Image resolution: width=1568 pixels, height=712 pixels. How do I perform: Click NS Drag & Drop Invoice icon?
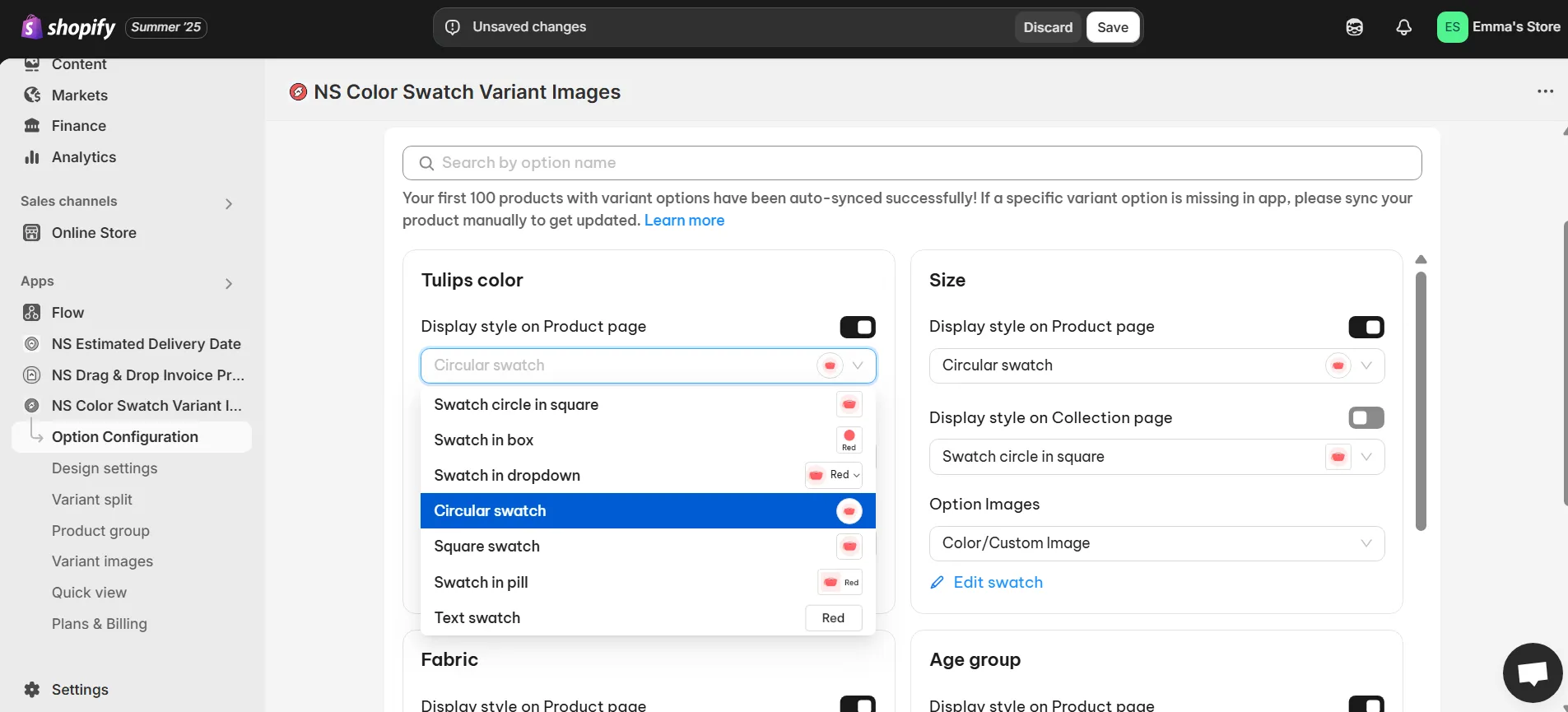(x=32, y=375)
